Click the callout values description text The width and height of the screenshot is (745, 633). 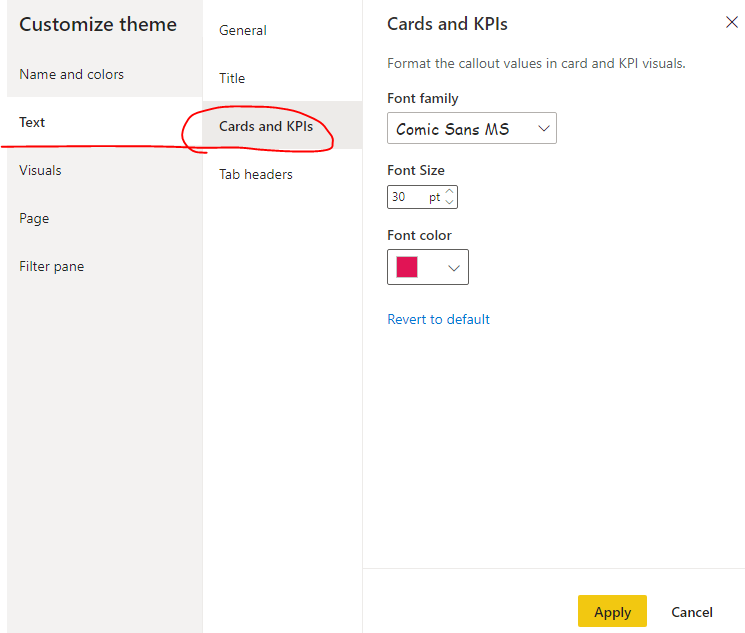point(536,64)
